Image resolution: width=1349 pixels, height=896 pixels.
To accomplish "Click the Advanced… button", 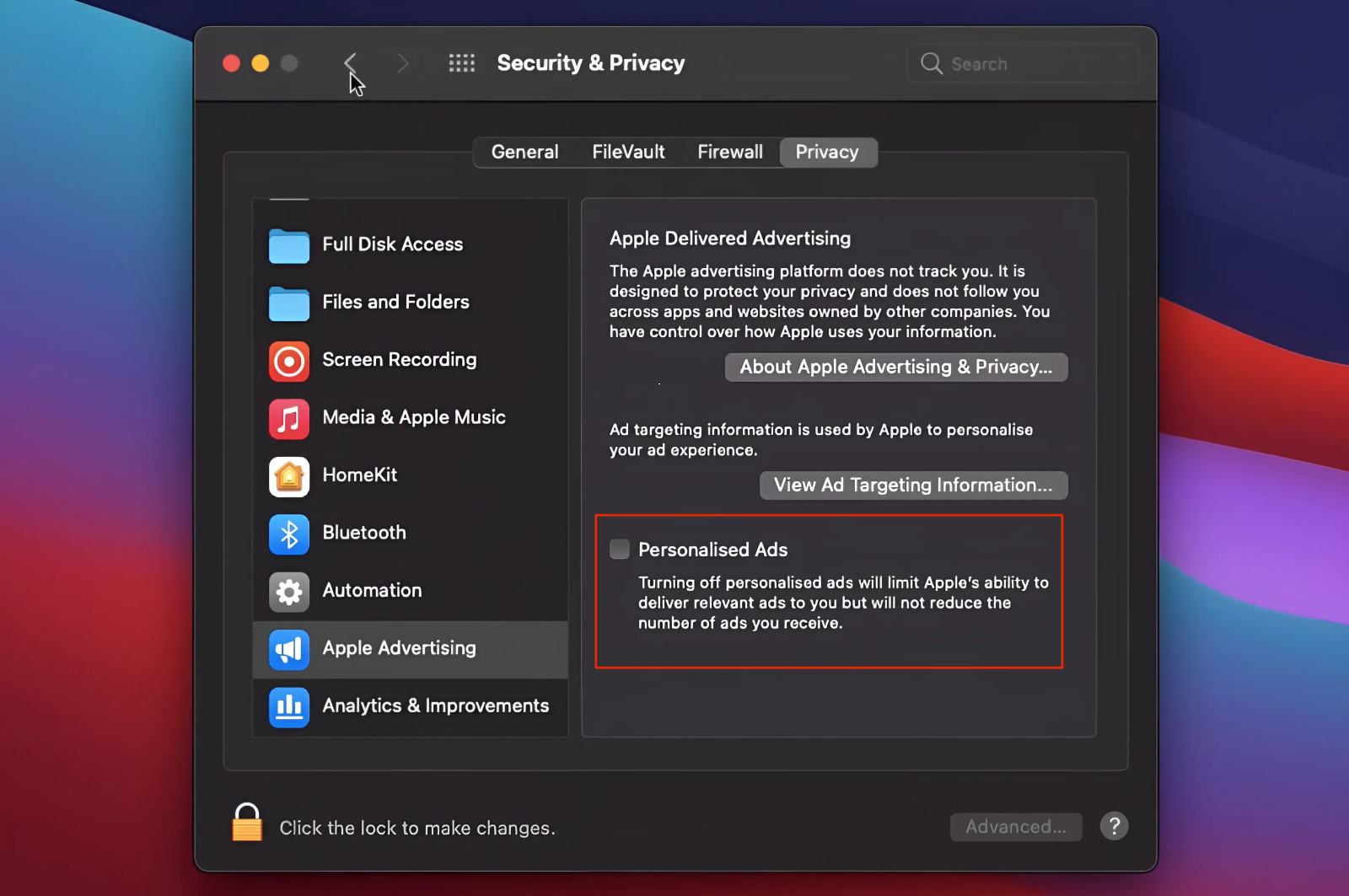I will 1016,827.
